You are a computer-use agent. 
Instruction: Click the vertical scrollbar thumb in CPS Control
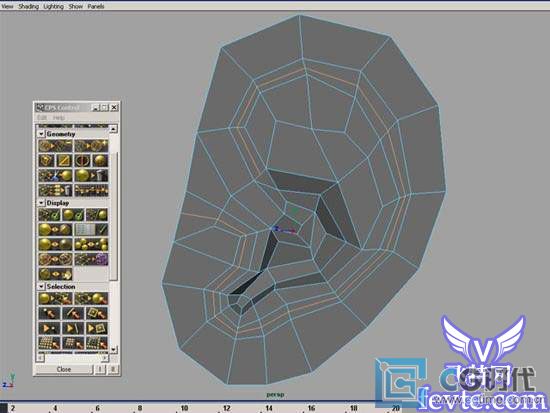113,216
